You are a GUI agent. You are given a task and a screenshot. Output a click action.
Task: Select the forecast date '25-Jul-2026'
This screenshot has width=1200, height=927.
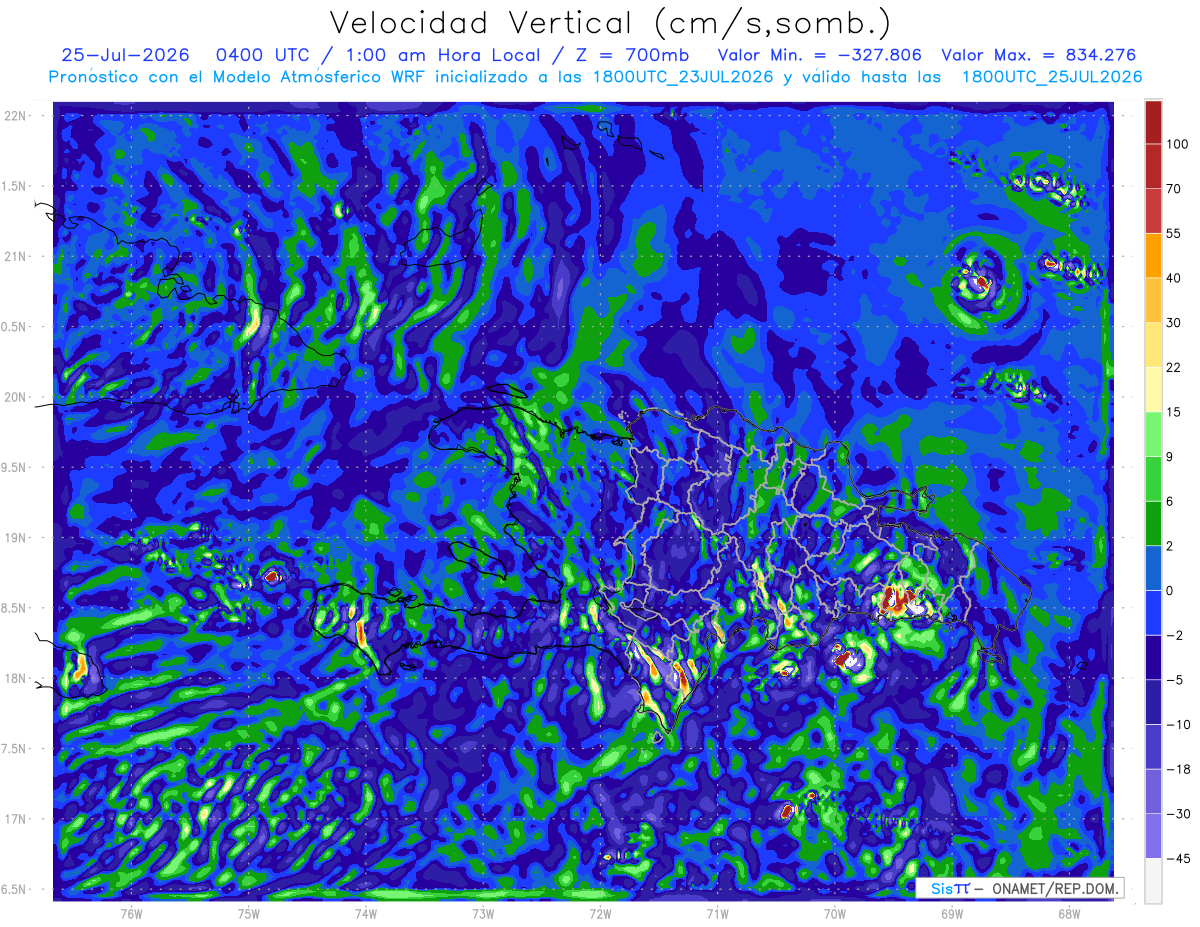tap(125, 55)
